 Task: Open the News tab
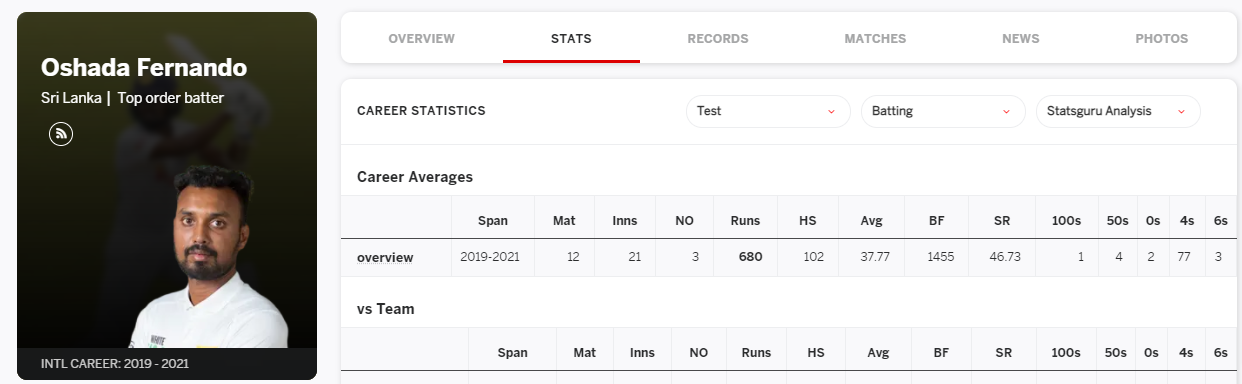[x=1021, y=39]
